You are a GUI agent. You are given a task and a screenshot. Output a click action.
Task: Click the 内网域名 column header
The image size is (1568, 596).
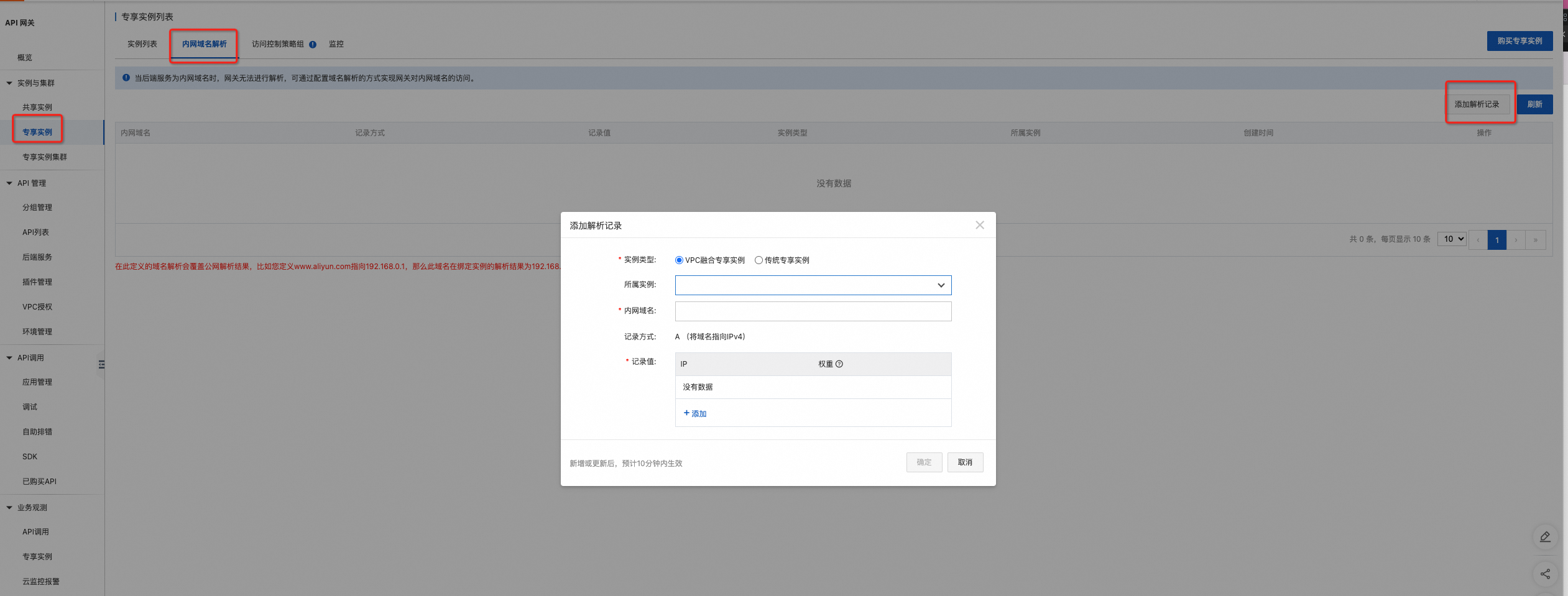point(136,133)
